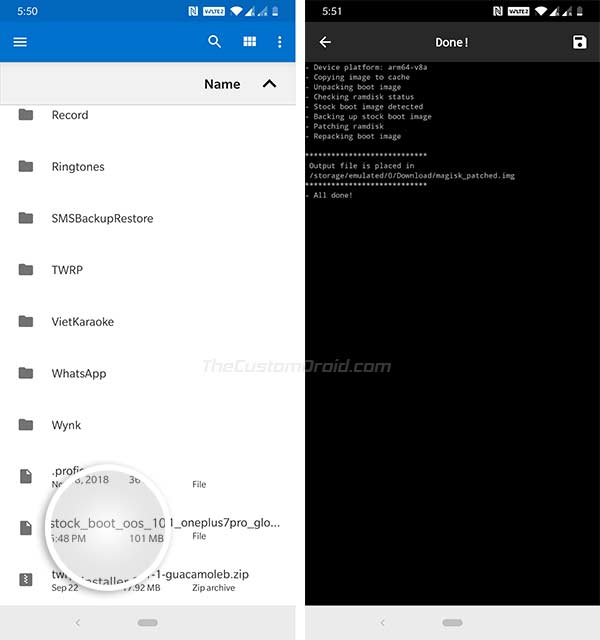This screenshot has height=640, width=600.
Task: Tap the zip archive file icon
Action: (x=26, y=580)
